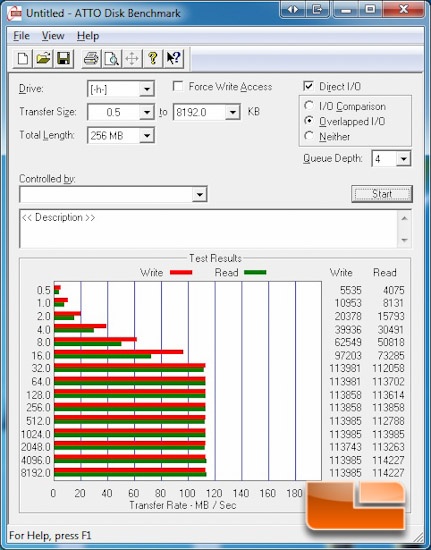Click write value 113743
431x550 pixels.
(x=345, y=447)
